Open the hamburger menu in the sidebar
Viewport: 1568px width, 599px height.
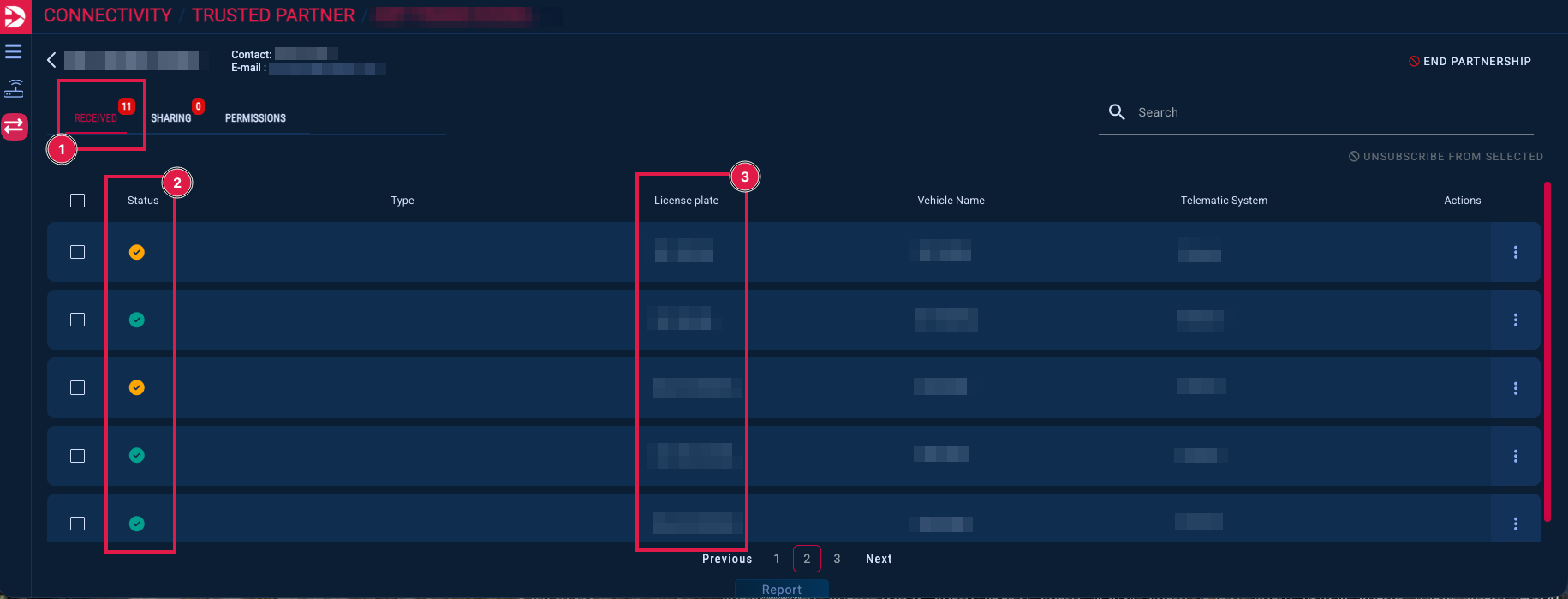coord(14,52)
